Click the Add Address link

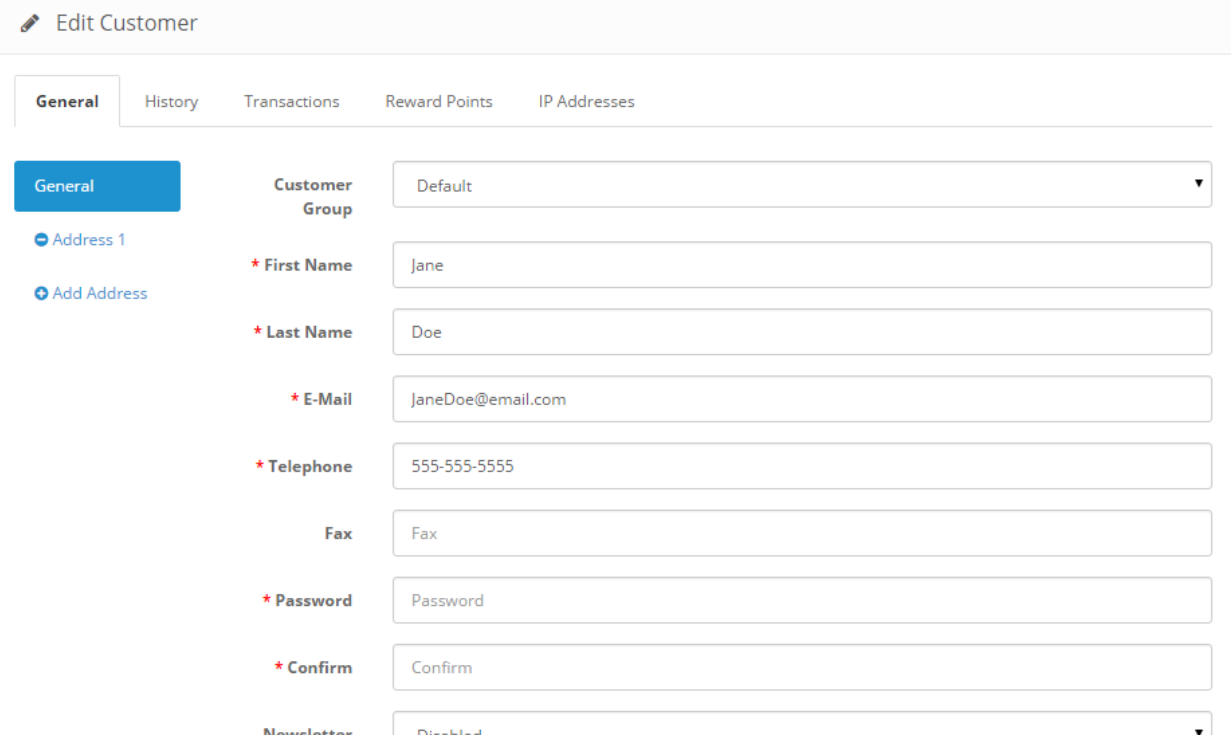(x=100, y=294)
